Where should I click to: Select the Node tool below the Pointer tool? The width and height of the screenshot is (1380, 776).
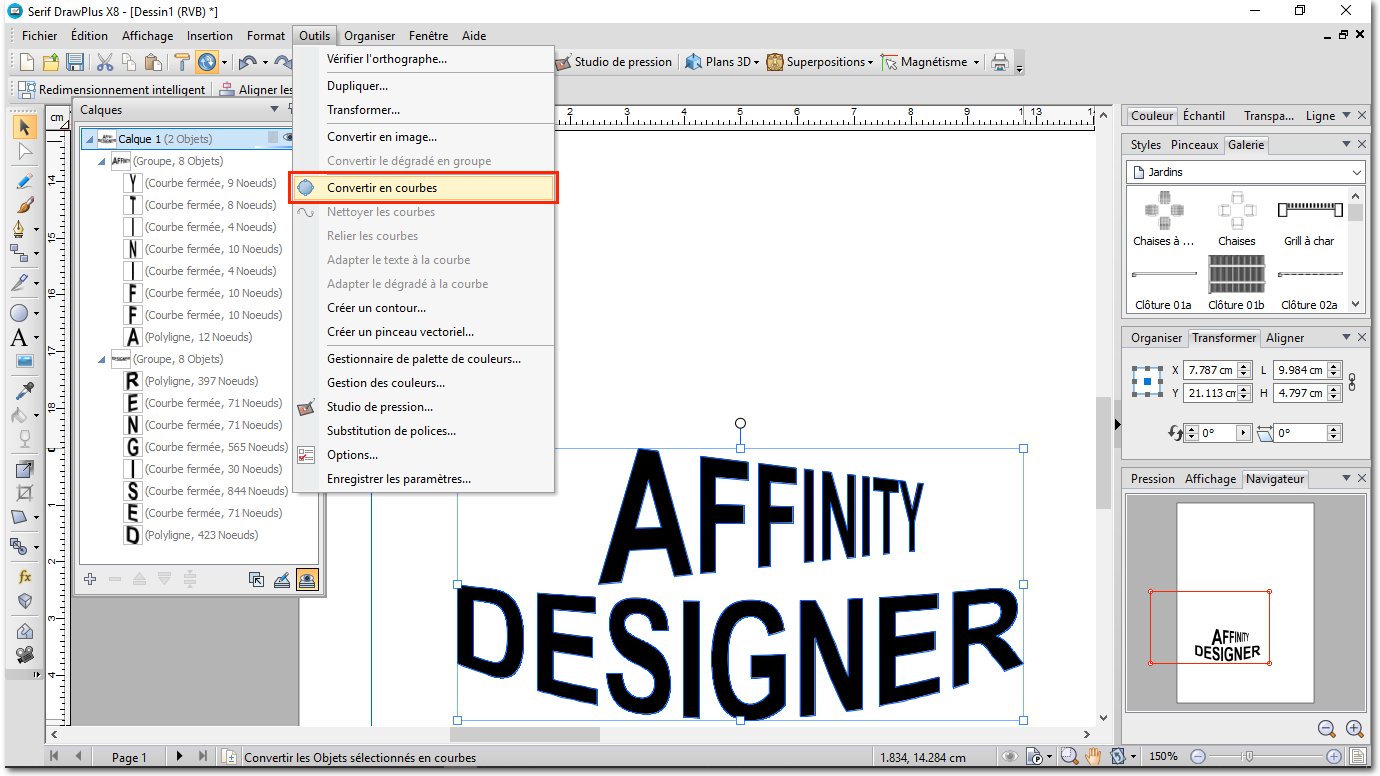[x=25, y=152]
